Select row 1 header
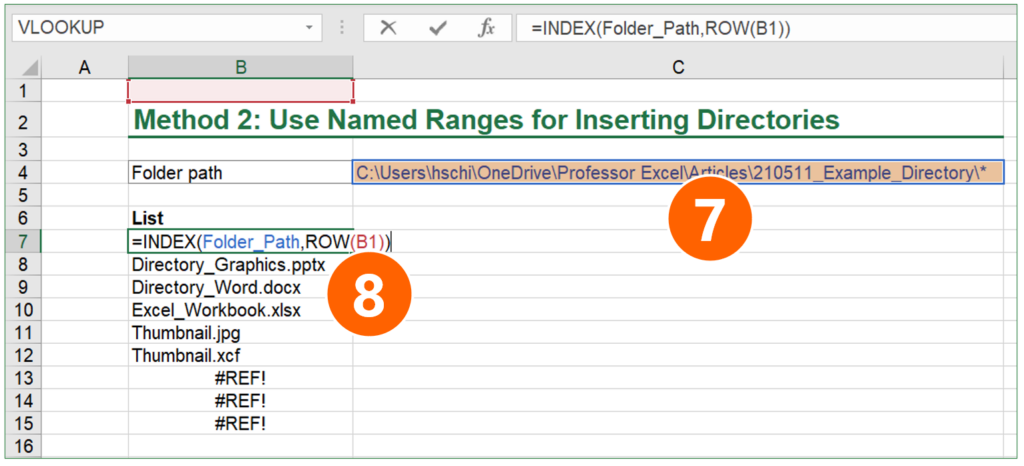Screen dimensions: 1024x466 point(23,91)
